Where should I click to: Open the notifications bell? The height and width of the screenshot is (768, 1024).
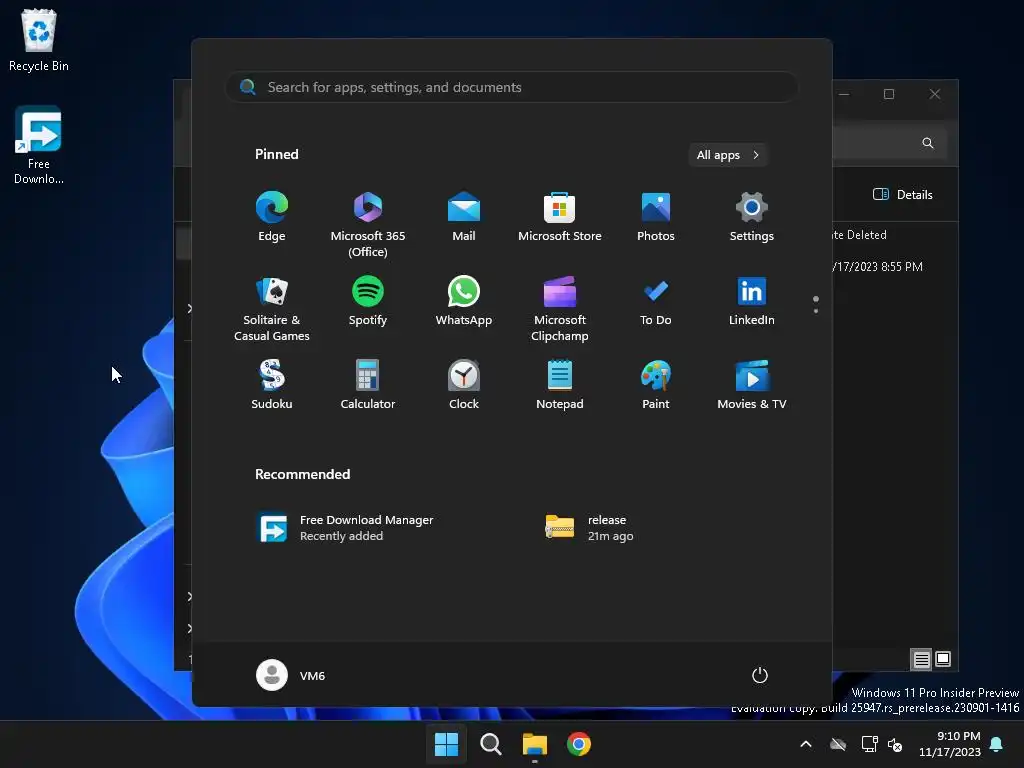click(996, 744)
